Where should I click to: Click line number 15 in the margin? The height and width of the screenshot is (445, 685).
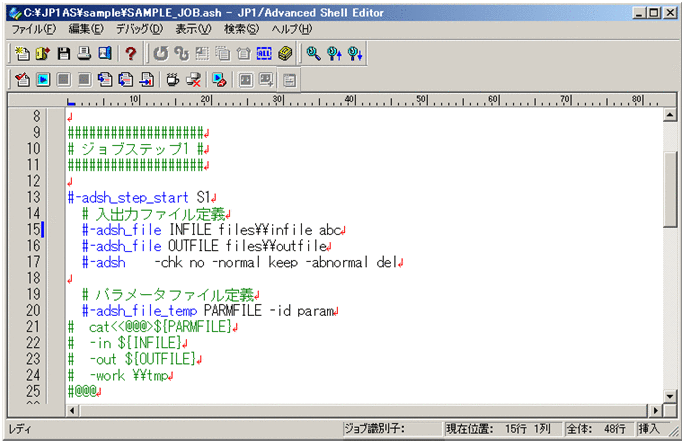coord(33,229)
